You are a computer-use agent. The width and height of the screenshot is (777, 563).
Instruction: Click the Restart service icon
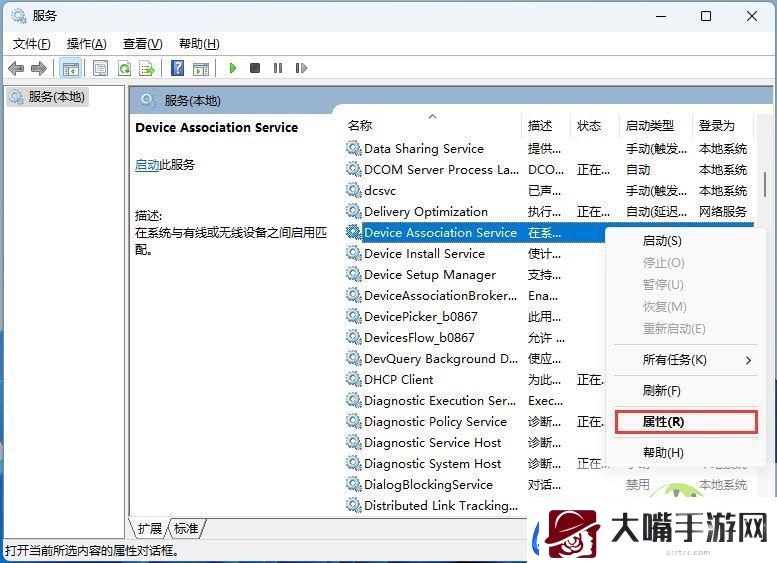click(301, 68)
